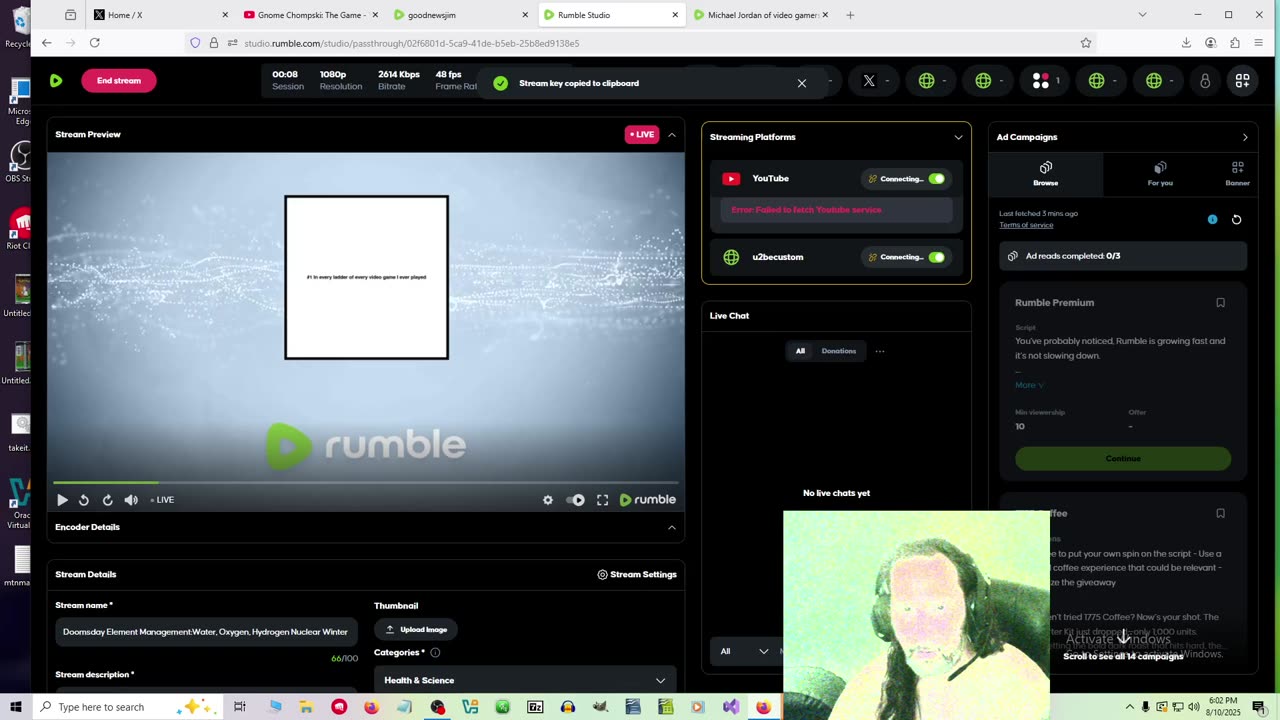The image size is (1280, 720).
Task: Refresh the ad campaigns list
Action: (x=1236, y=219)
